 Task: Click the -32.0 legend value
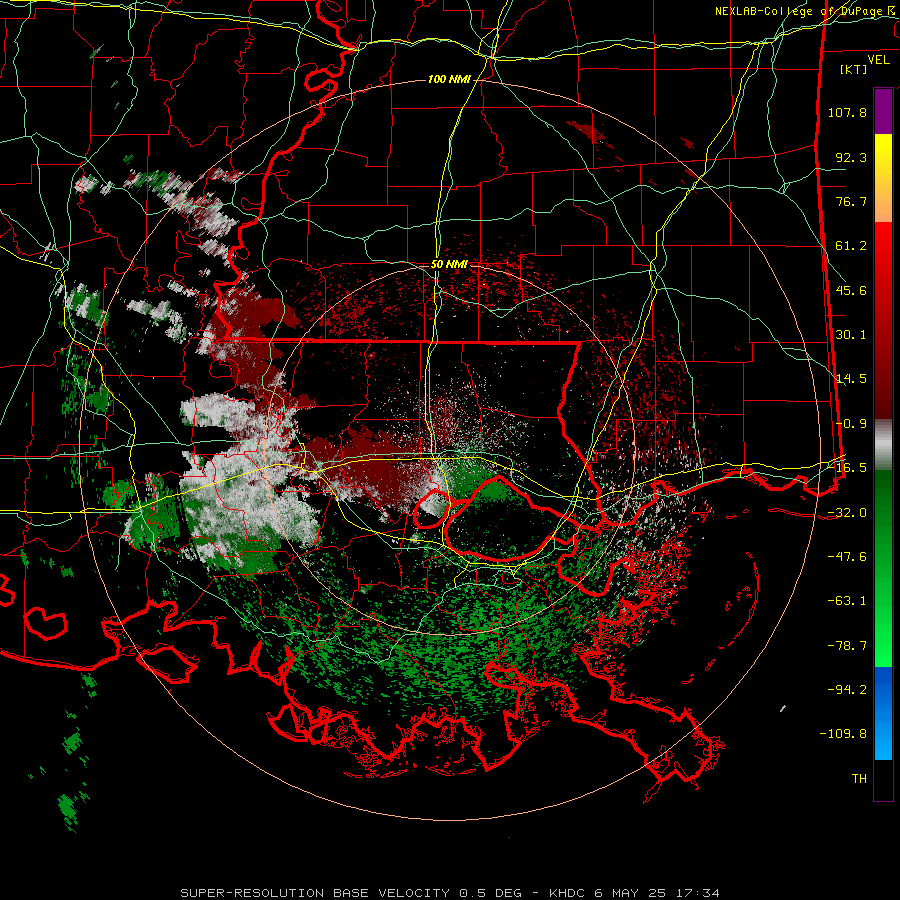[847, 513]
